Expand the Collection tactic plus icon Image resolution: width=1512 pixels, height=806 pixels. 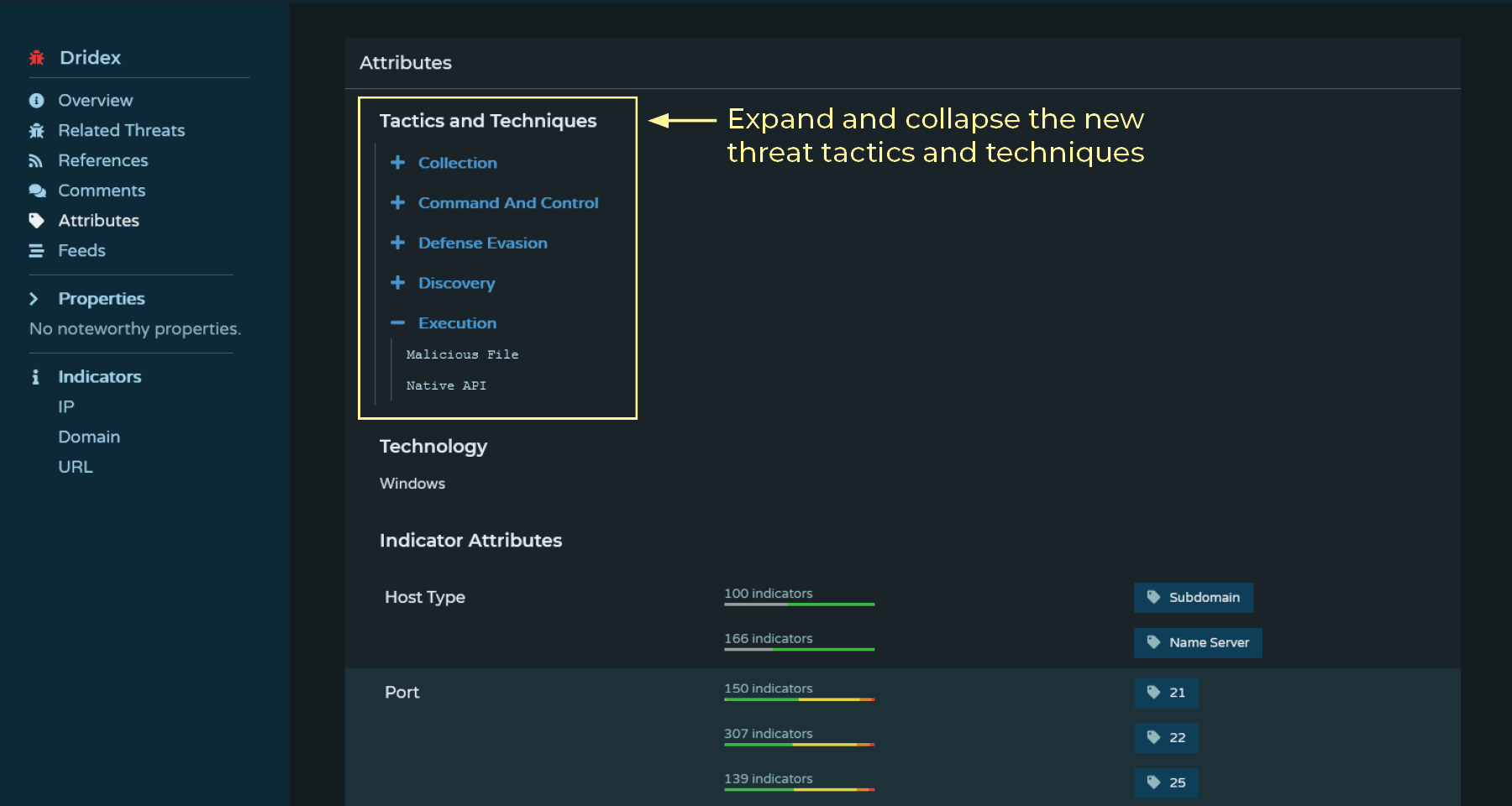click(397, 162)
